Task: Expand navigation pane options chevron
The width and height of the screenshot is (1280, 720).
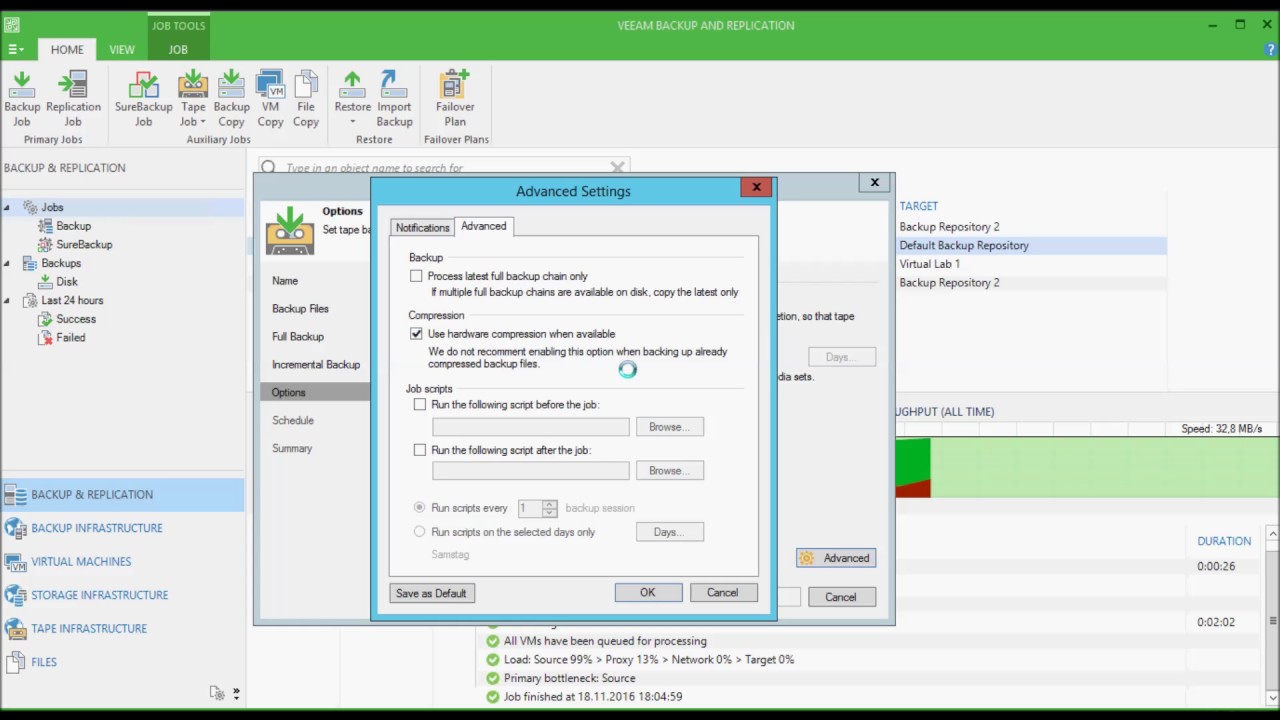Action: click(x=236, y=692)
